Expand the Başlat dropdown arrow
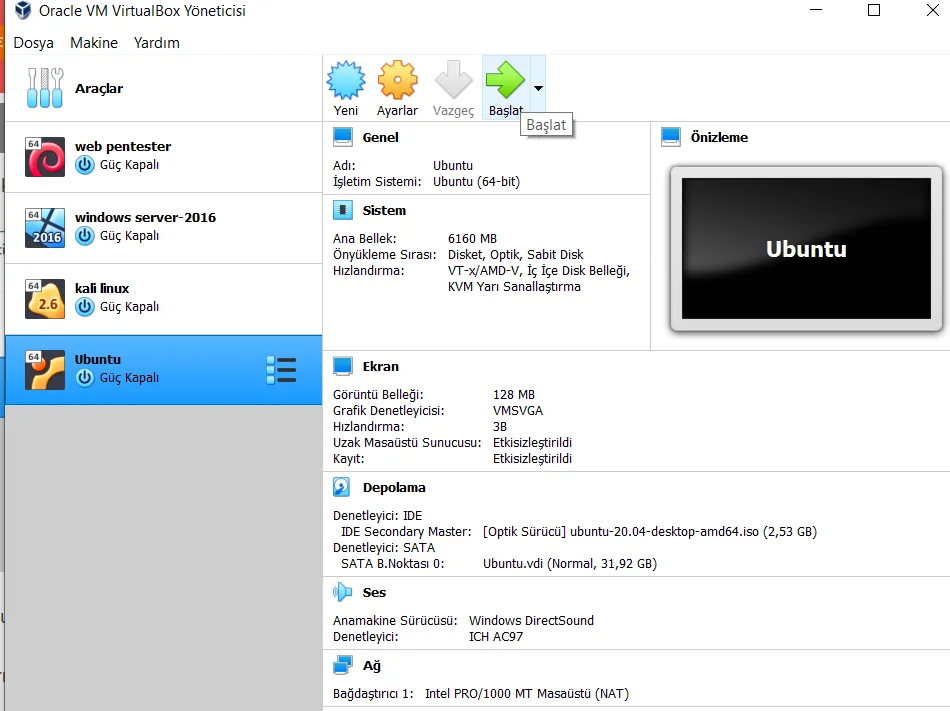This screenshot has width=950, height=711. 538,88
